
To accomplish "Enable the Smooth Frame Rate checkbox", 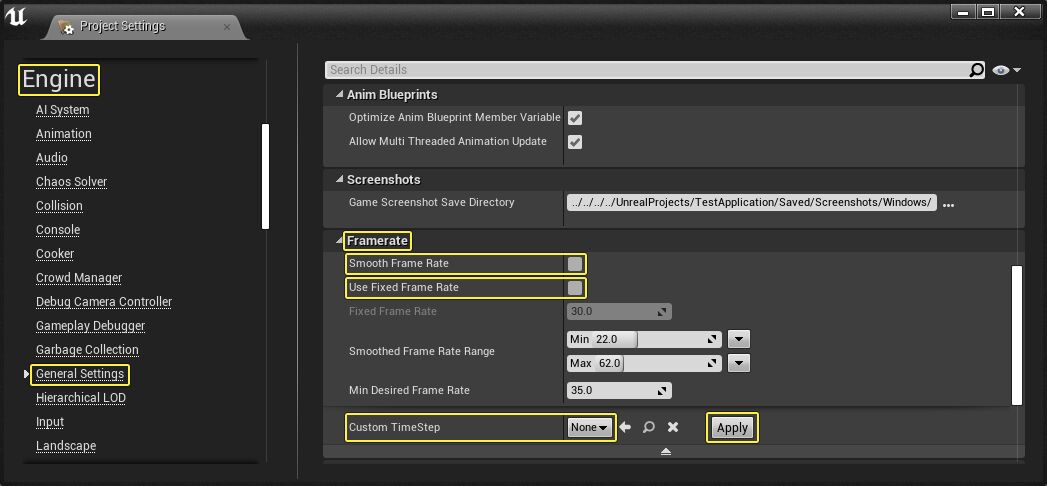I will tap(575, 264).
